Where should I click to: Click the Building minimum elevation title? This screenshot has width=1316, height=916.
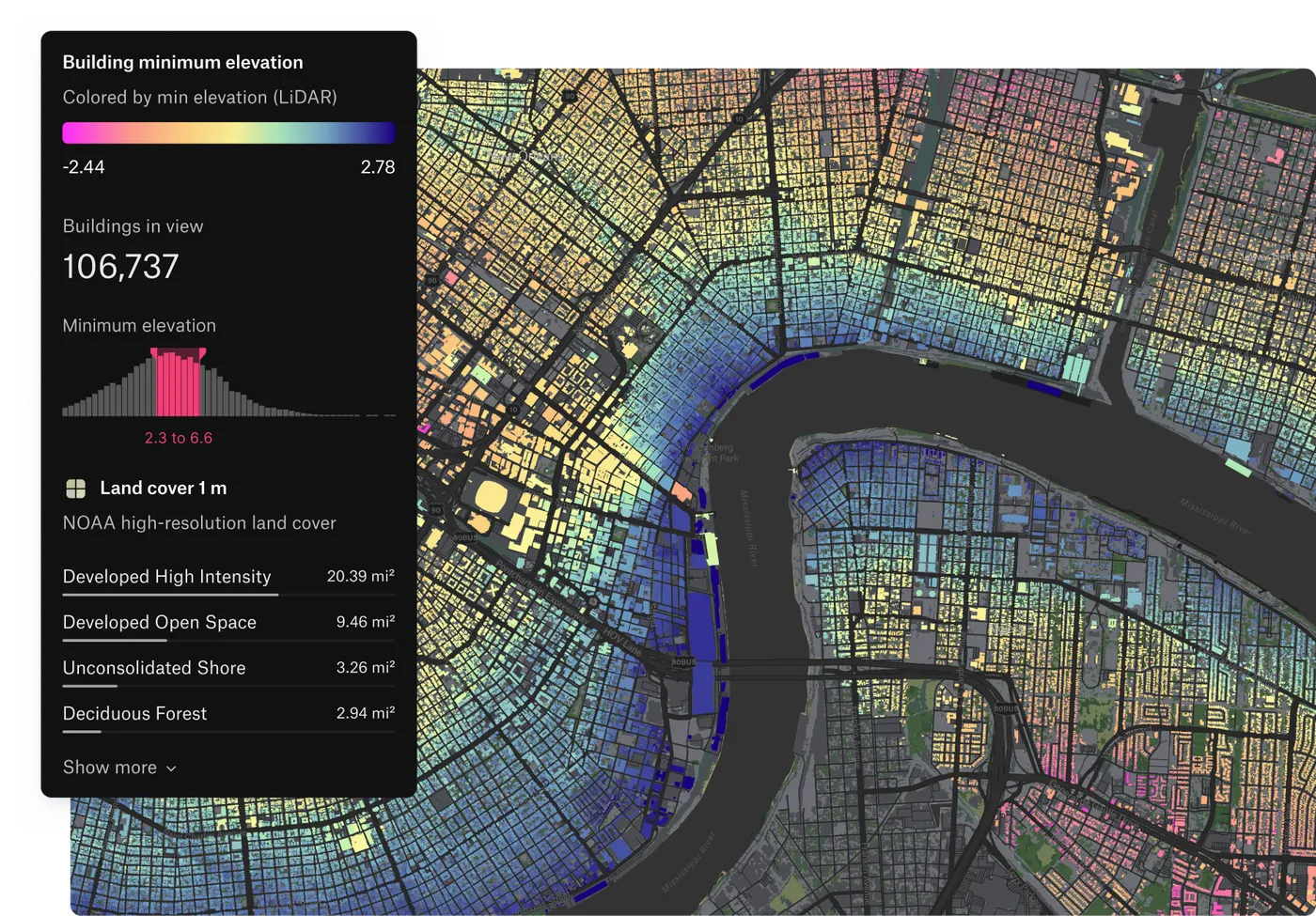click(182, 62)
